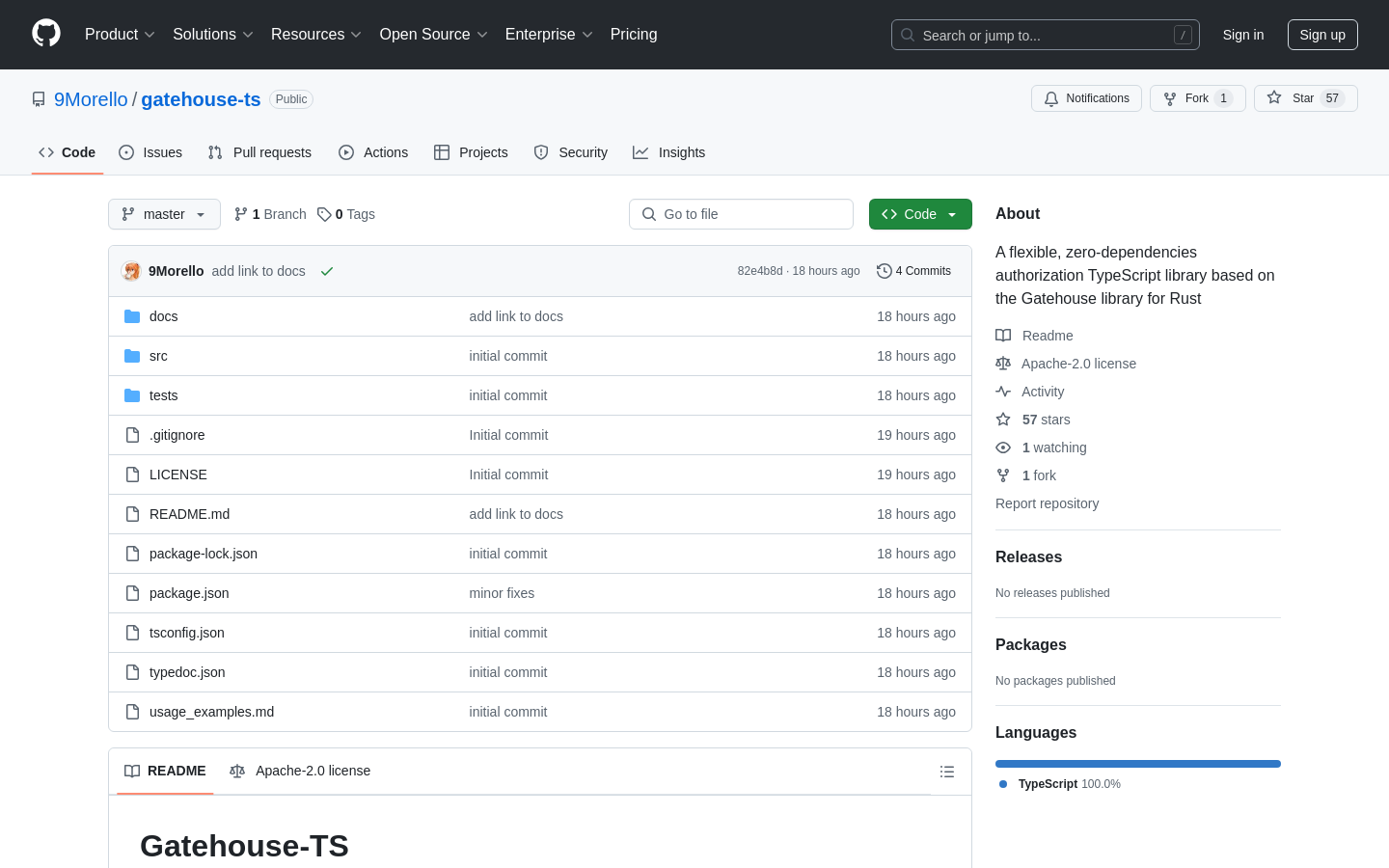Expand the Open Source menu
The height and width of the screenshot is (868, 1389).
(434, 35)
